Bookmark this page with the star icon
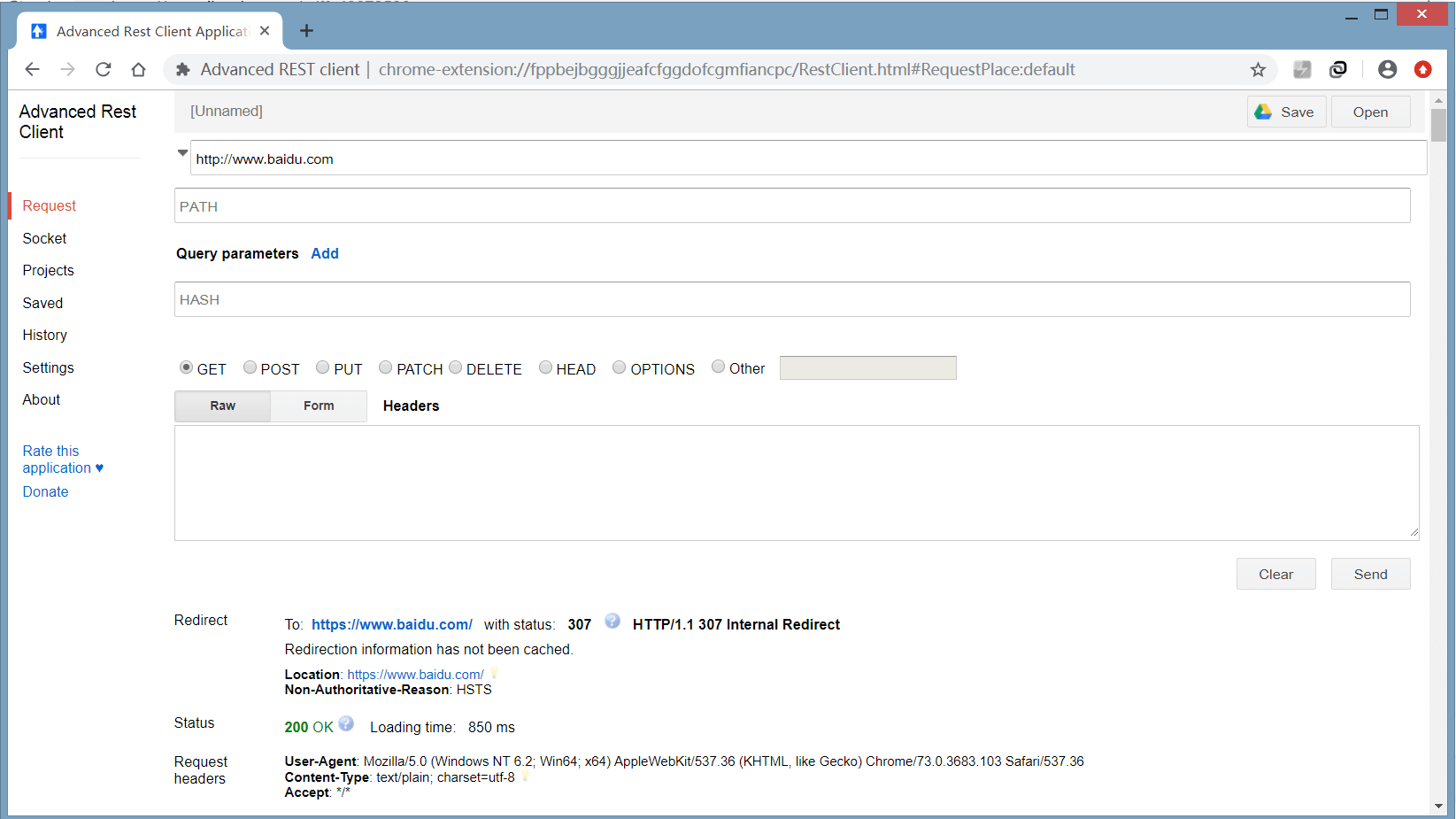The image size is (1456, 819). click(x=1258, y=69)
